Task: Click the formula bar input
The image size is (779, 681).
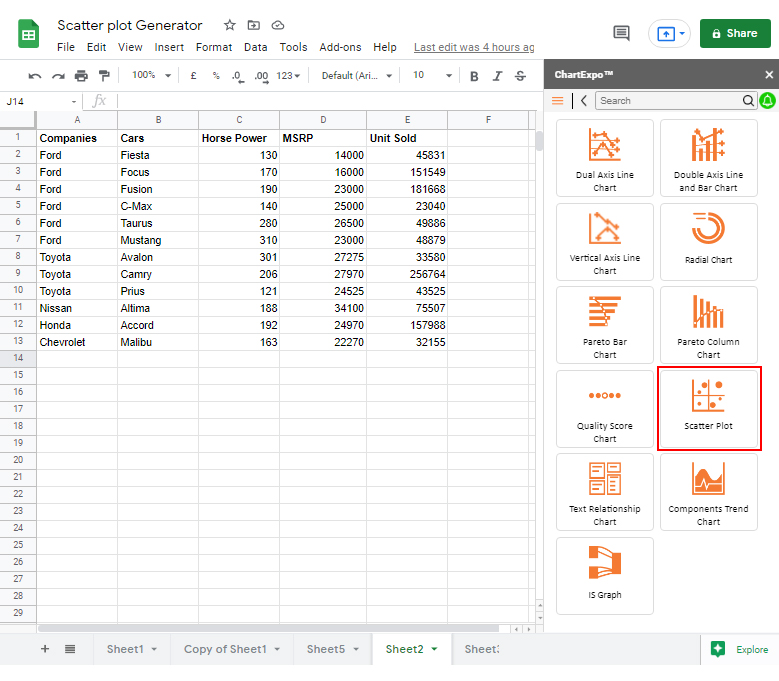Action: [328, 101]
